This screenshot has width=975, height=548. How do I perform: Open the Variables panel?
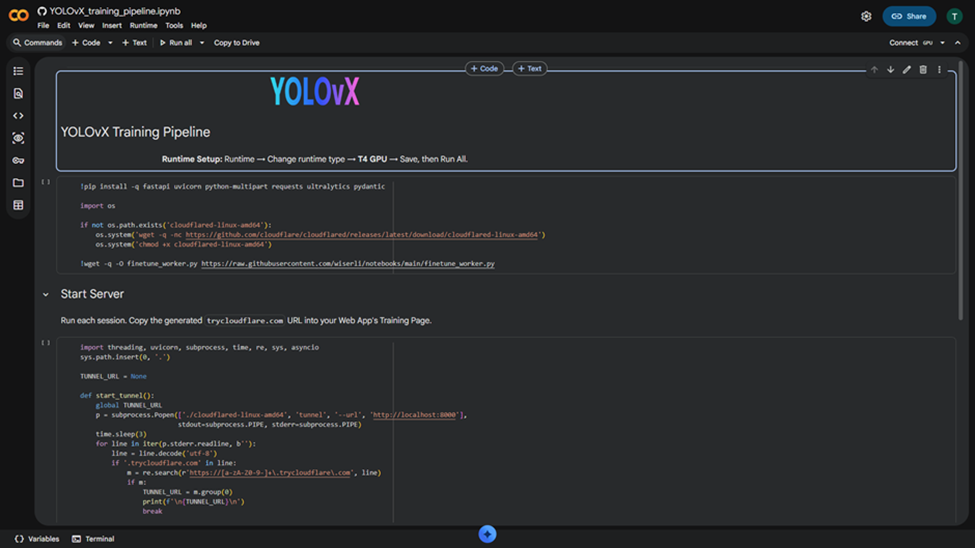[37, 539]
